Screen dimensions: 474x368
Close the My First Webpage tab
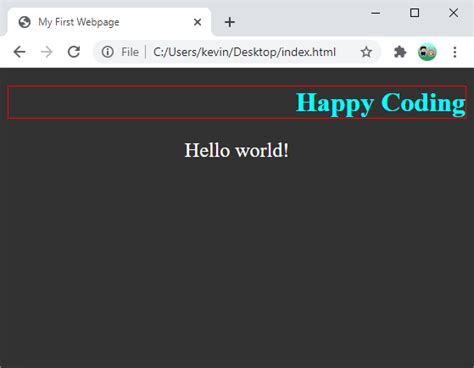(x=197, y=22)
